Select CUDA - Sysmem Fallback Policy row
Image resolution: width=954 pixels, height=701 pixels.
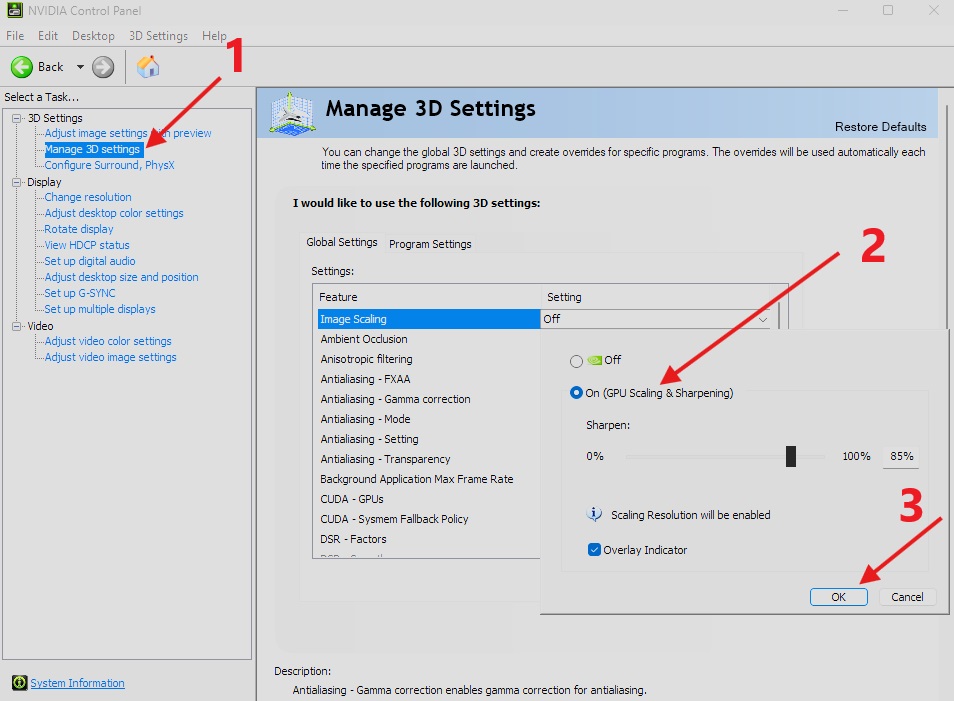pyautogui.click(x=428, y=519)
